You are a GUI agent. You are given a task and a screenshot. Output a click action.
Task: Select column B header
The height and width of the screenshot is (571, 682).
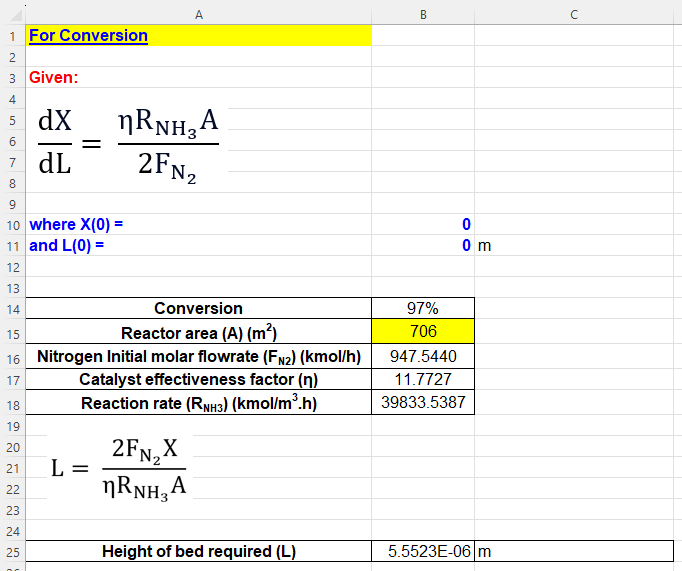(422, 14)
